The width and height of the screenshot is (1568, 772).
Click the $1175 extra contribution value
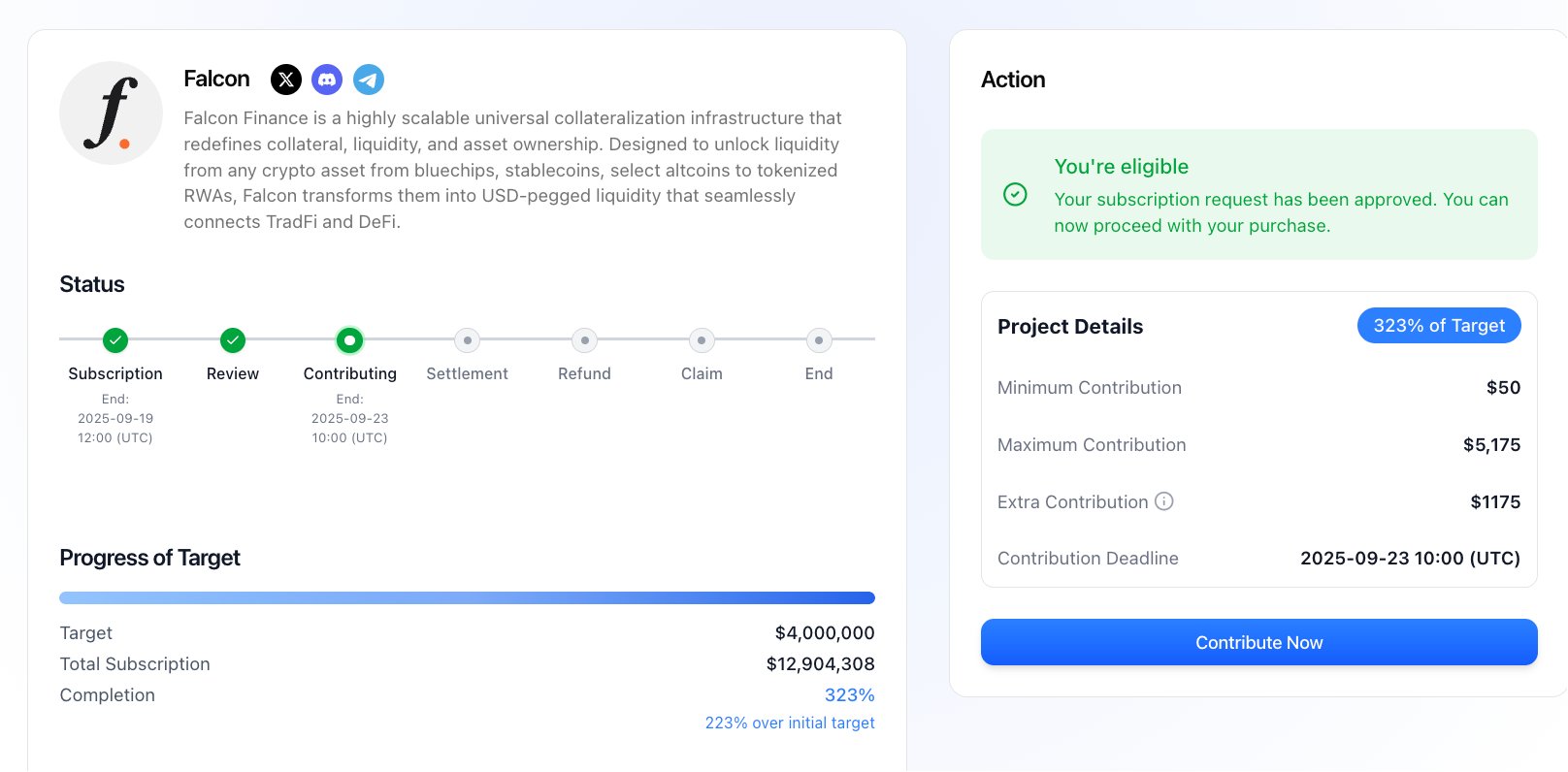1495,501
